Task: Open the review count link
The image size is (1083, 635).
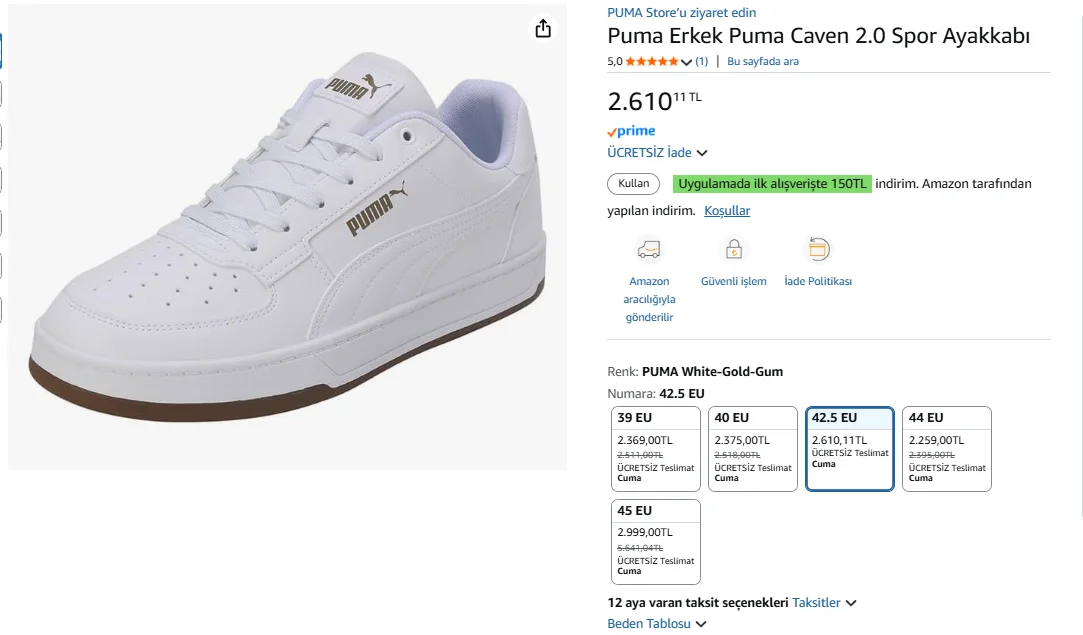Action: (x=702, y=62)
